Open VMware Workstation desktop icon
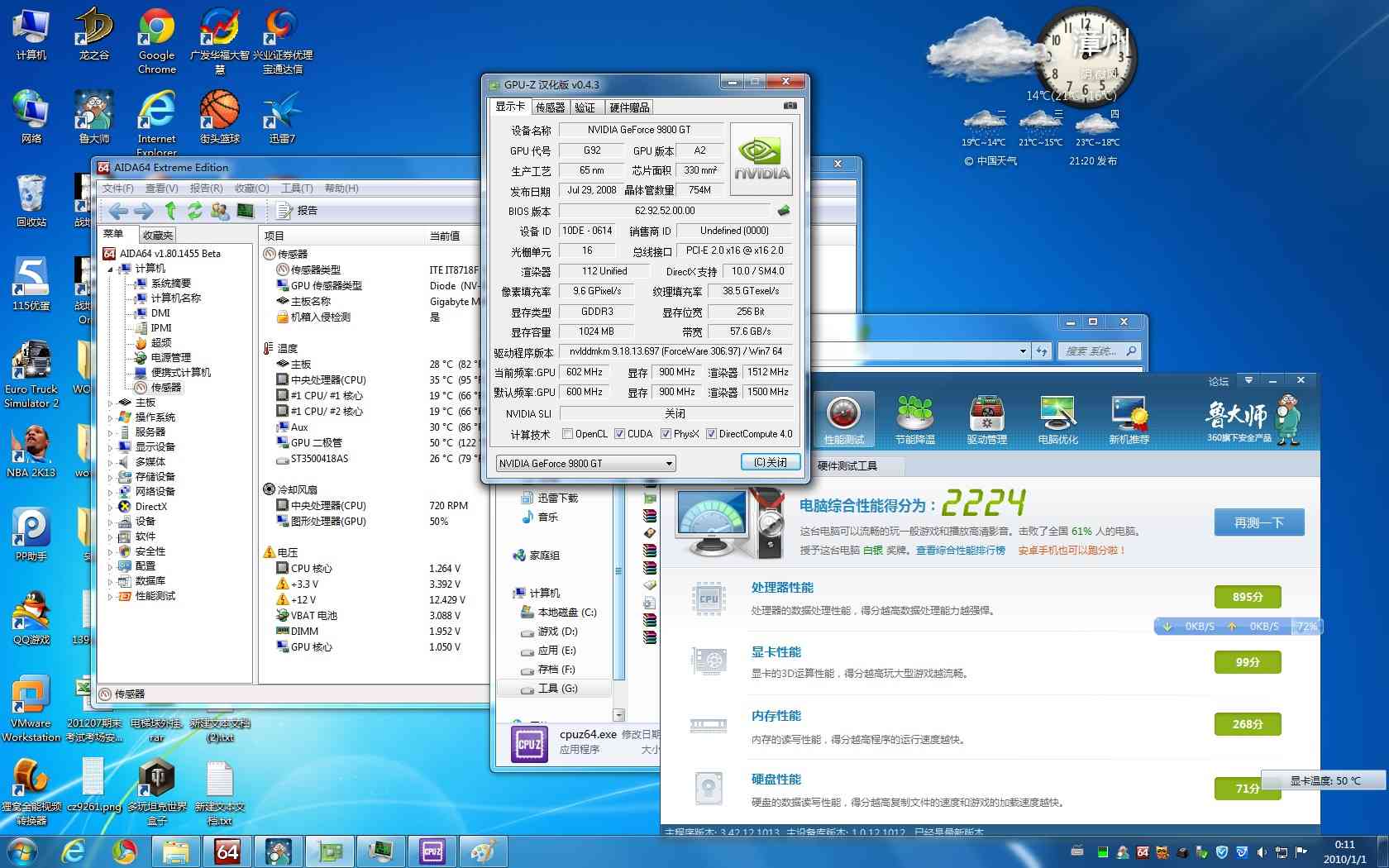 (31, 708)
